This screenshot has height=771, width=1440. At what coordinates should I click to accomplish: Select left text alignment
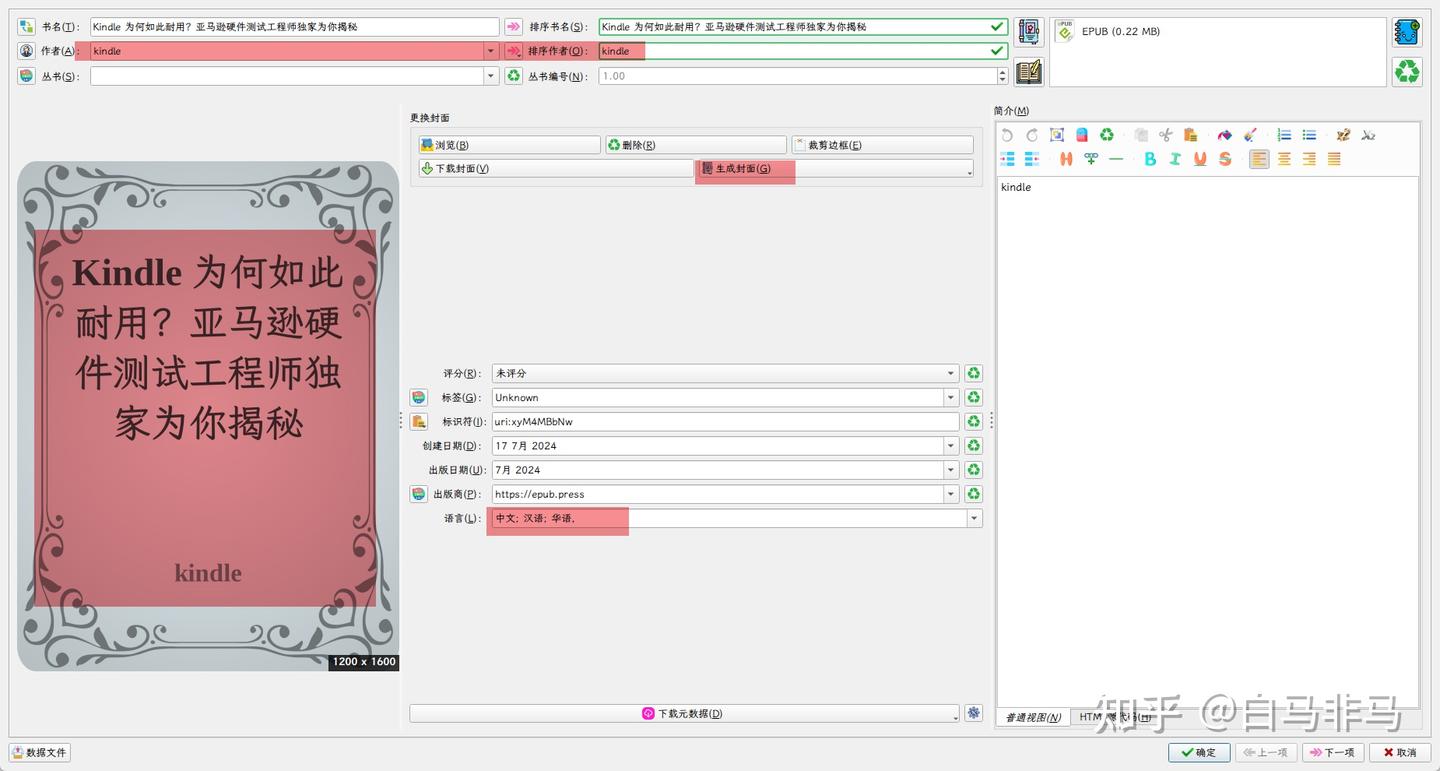[x=1259, y=159]
